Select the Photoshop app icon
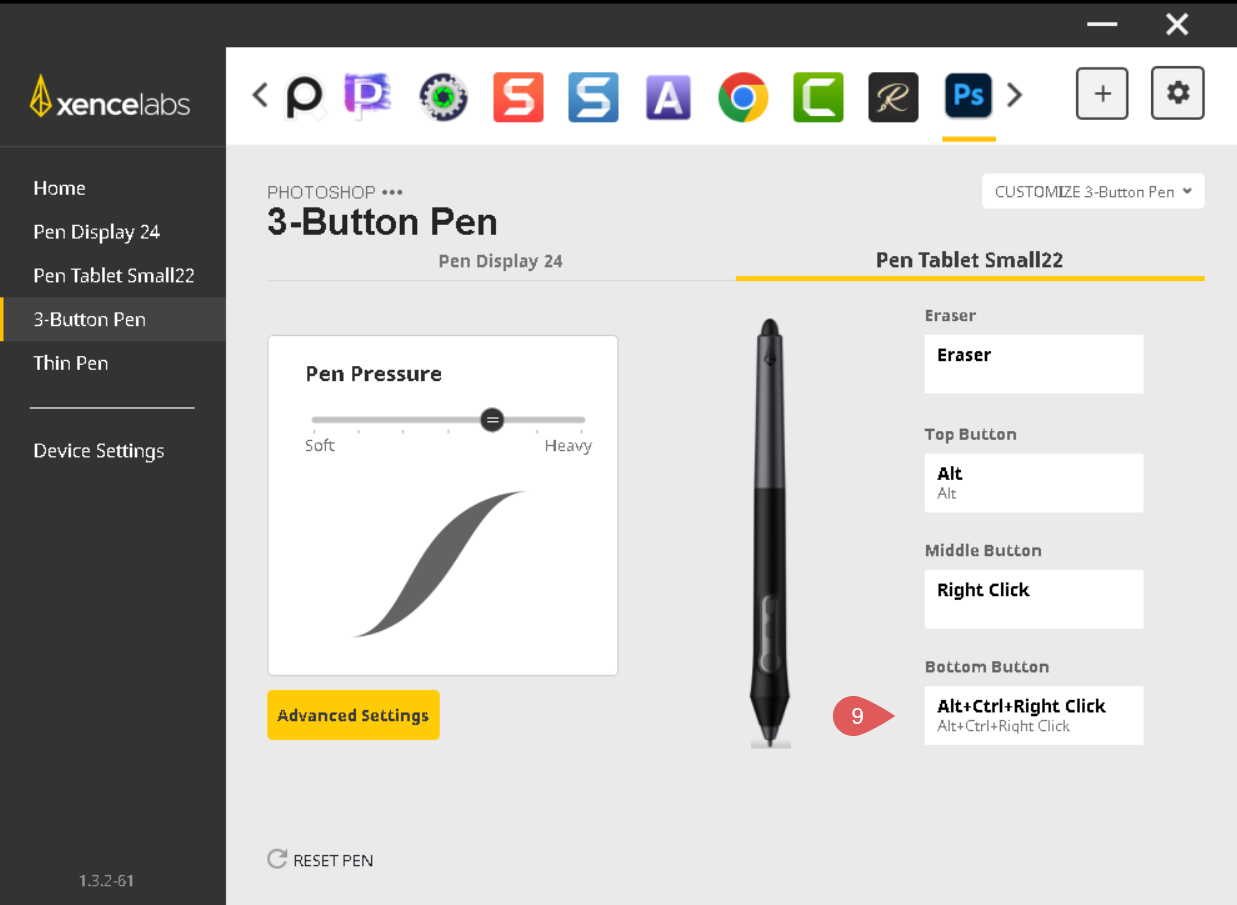Image resolution: width=1237 pixels, height=905 pixels. point(968,97)
